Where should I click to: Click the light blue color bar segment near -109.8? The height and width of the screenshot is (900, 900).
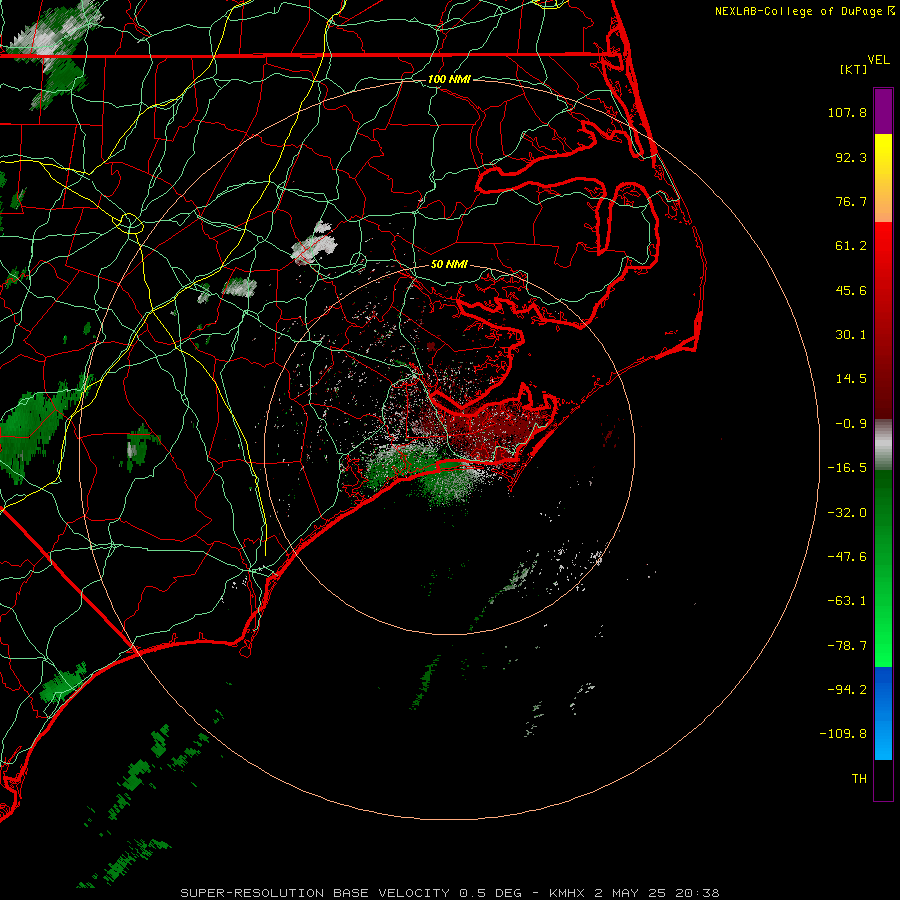click(x=883, y=738)
